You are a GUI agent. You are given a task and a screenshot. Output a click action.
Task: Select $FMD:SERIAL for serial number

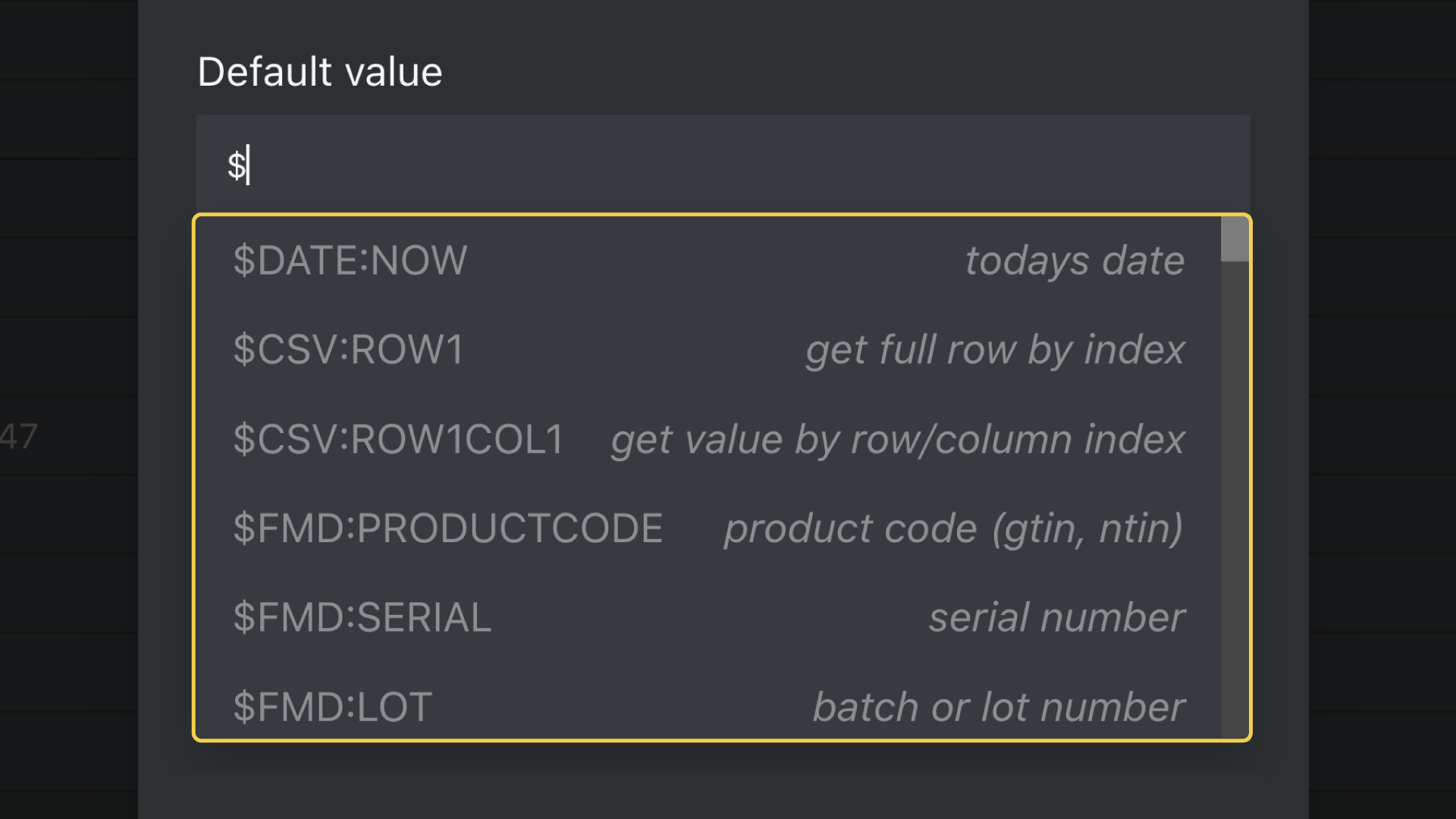tap(360, 617)
